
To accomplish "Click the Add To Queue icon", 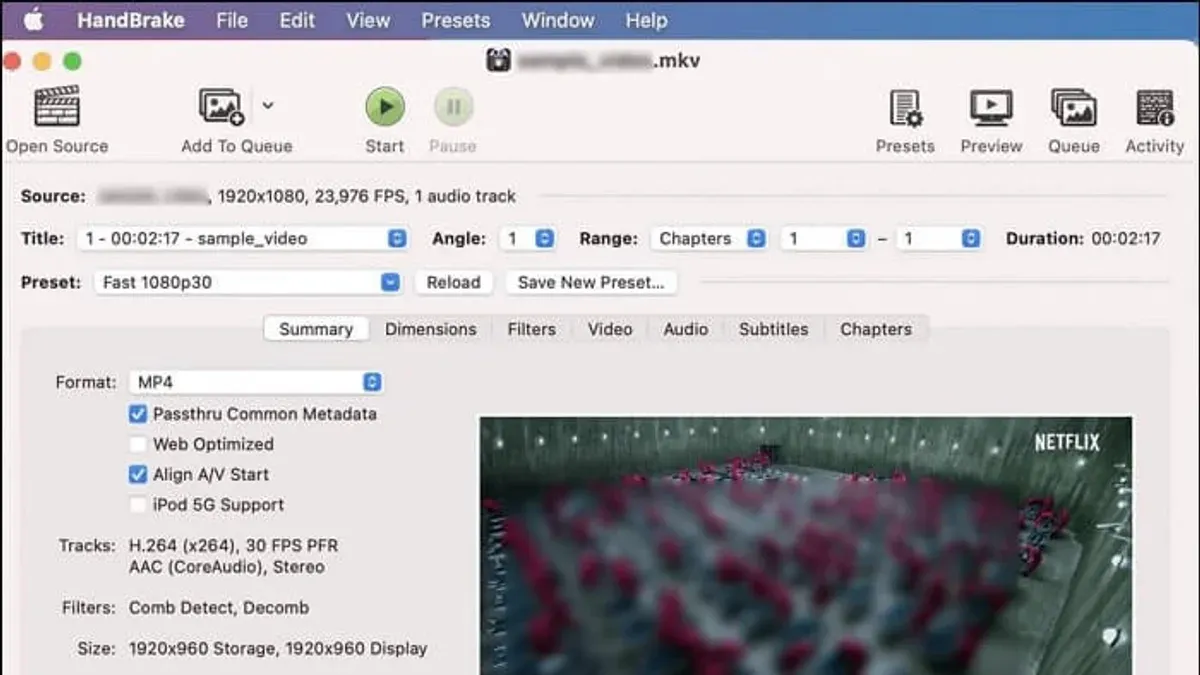I will click(x=221, y=107).
